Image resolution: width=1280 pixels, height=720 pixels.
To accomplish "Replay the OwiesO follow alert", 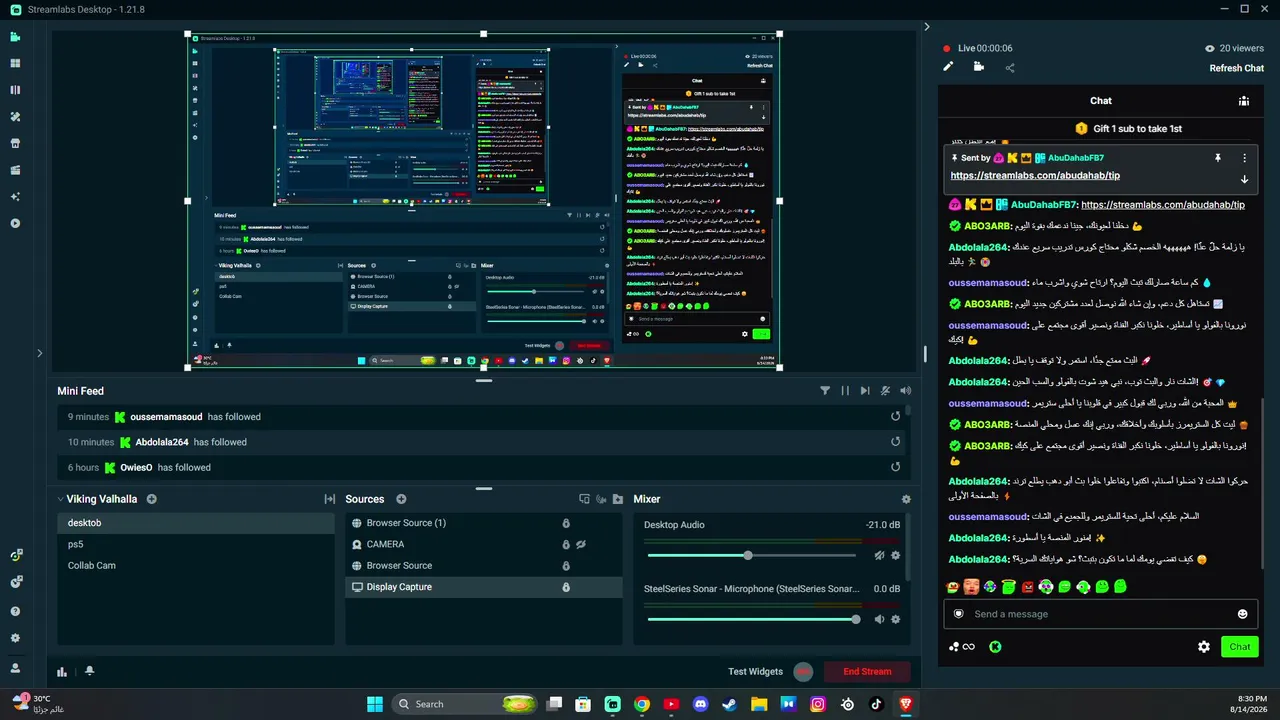I will 895,467.
